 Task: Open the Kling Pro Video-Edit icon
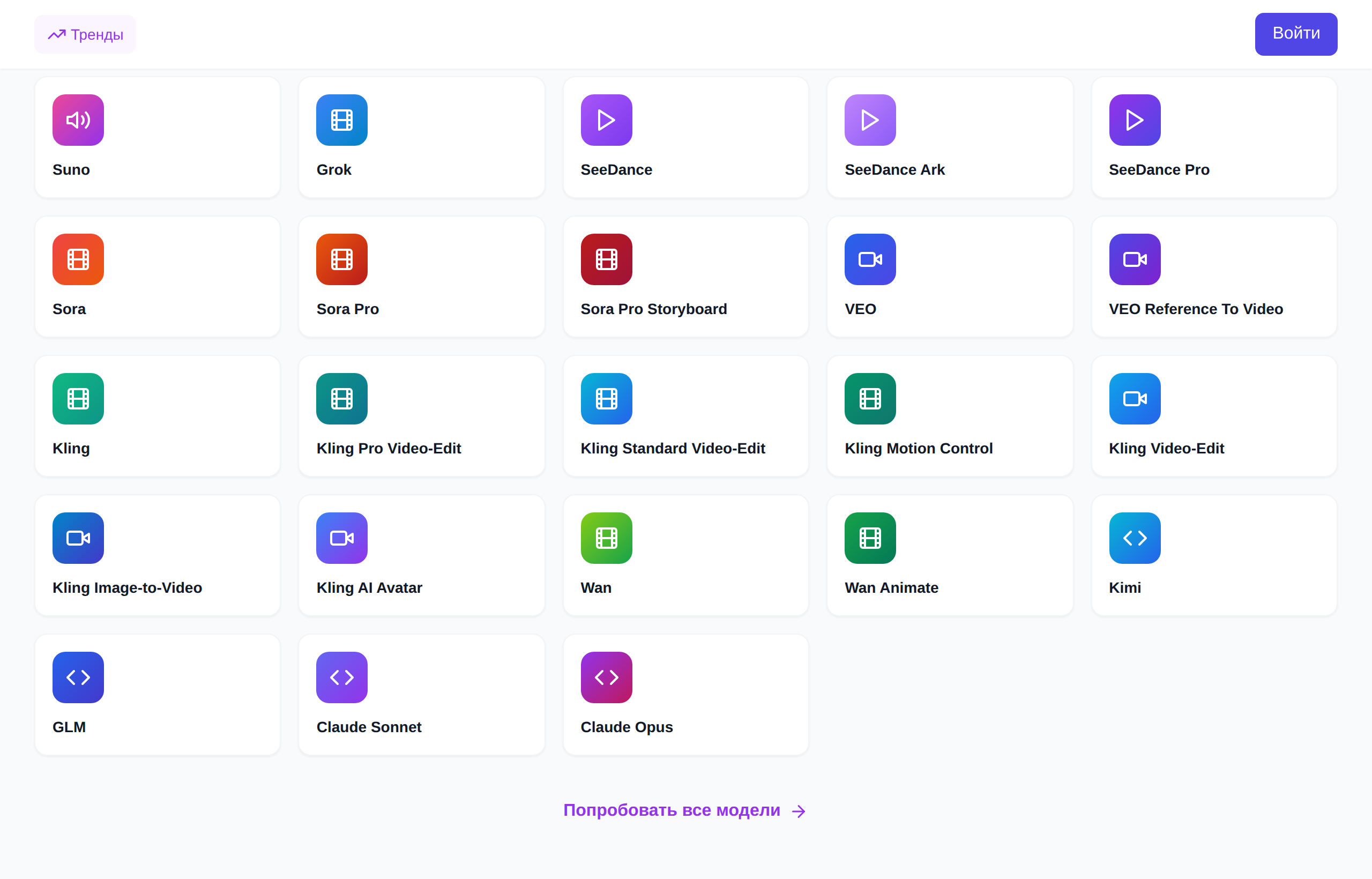point(342,398)
